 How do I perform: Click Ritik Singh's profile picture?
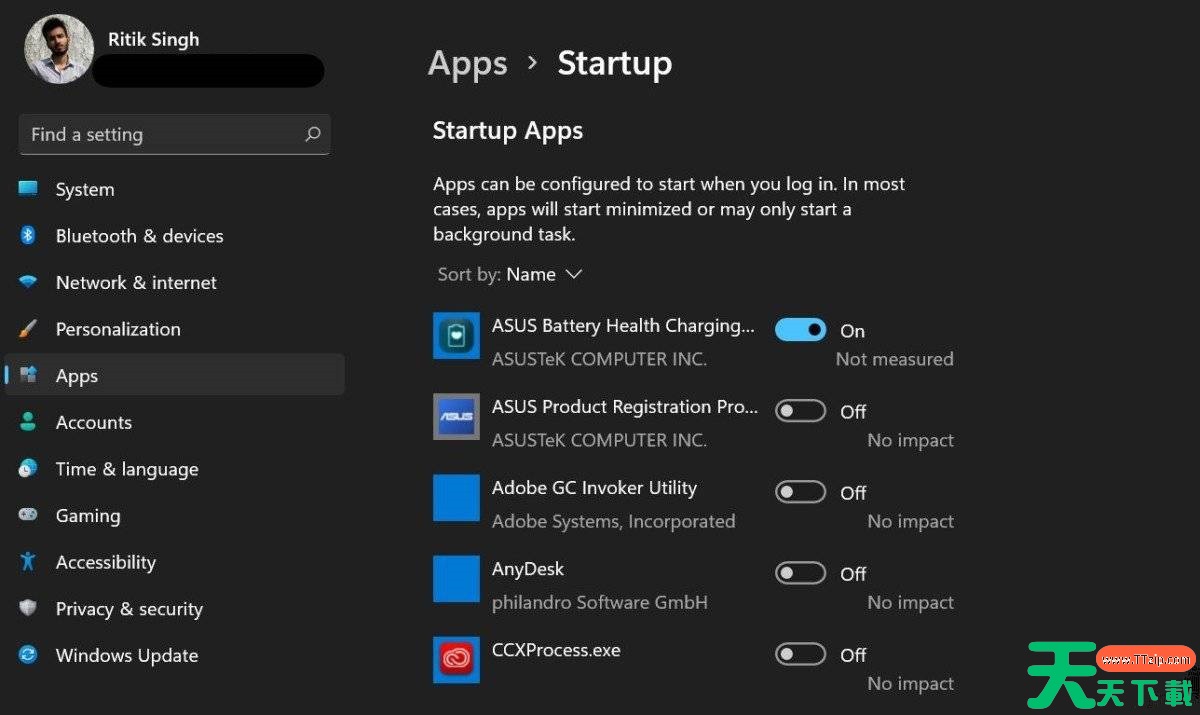59,49
